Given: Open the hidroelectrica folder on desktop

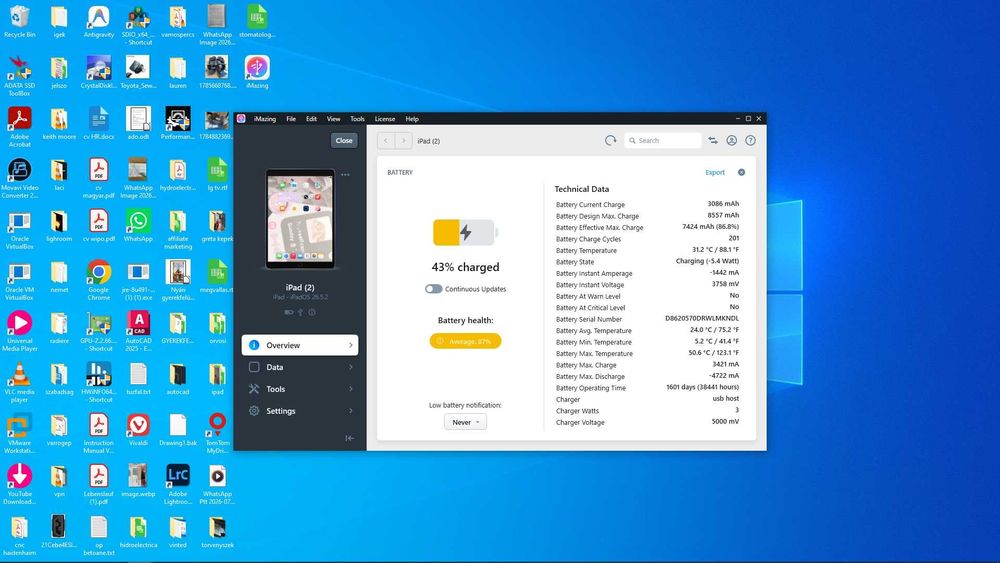Looking at the screenshot, I should pyautogui.click(x=138, y=531).
